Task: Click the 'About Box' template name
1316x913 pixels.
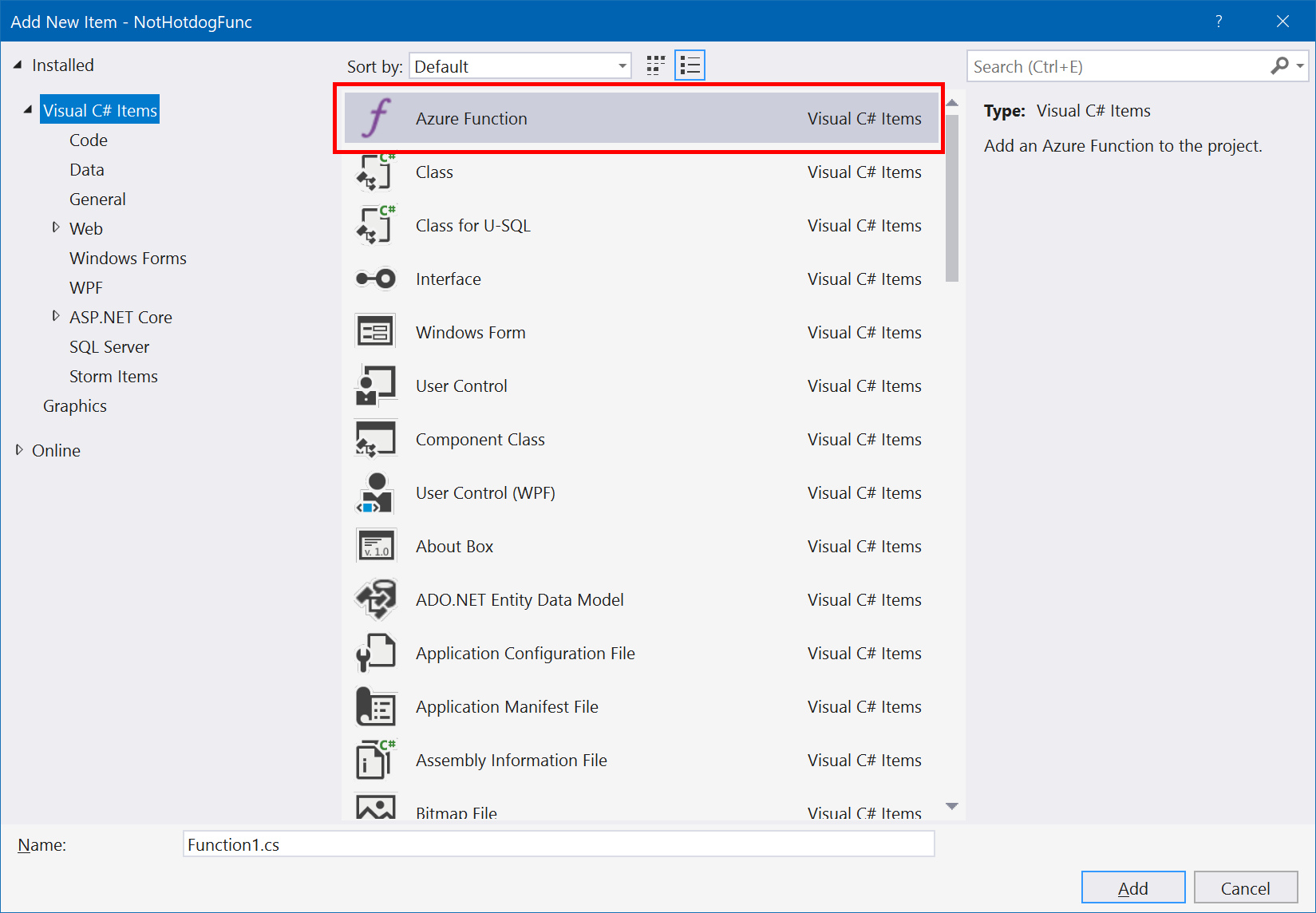Action: point(455,546)
